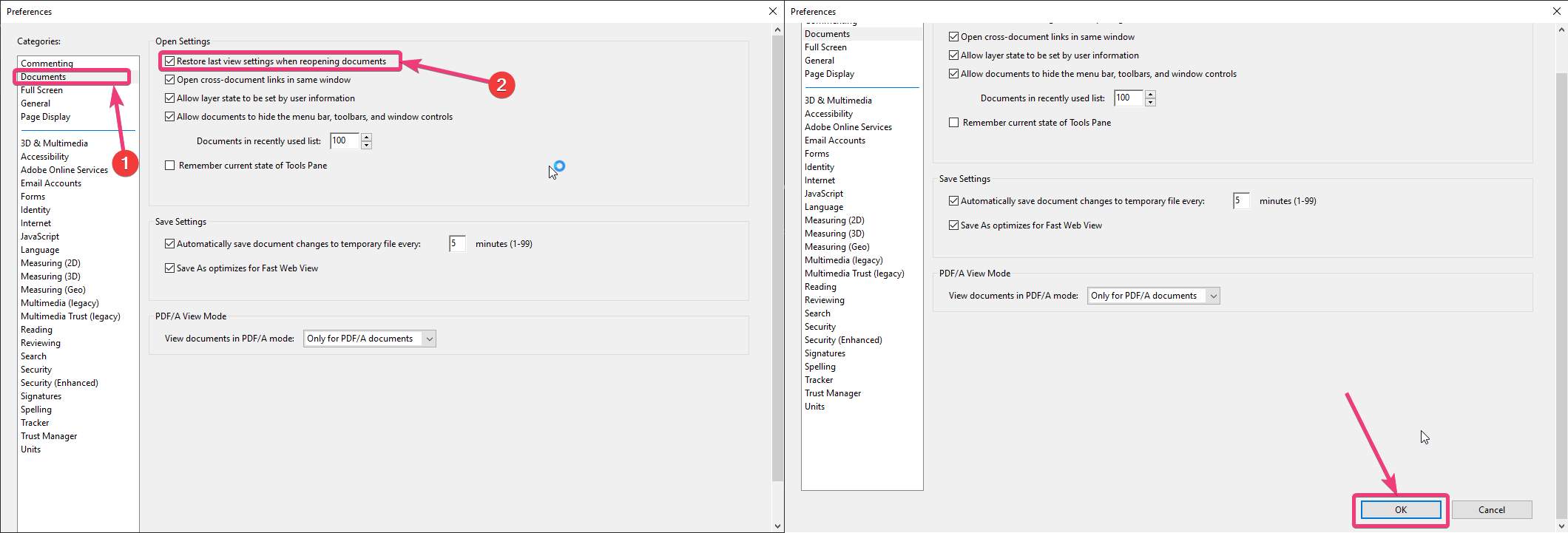Decrease recently used list count, left window

[x=366, y=145]
